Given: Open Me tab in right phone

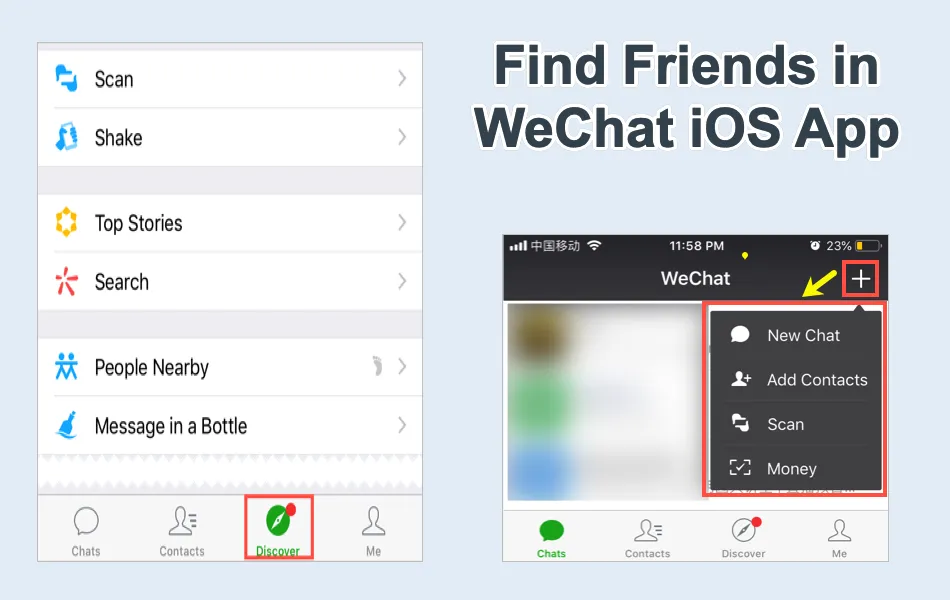Looking at the screenshot, I should (839, 538).
